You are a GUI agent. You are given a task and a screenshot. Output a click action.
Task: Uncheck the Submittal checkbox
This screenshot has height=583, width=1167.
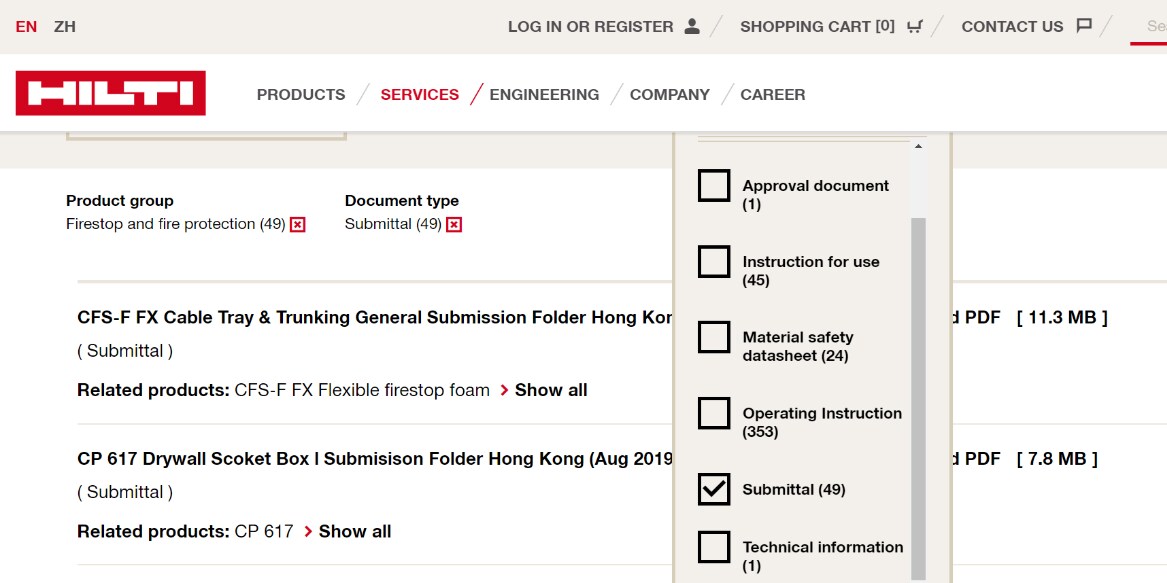[714, 489]
